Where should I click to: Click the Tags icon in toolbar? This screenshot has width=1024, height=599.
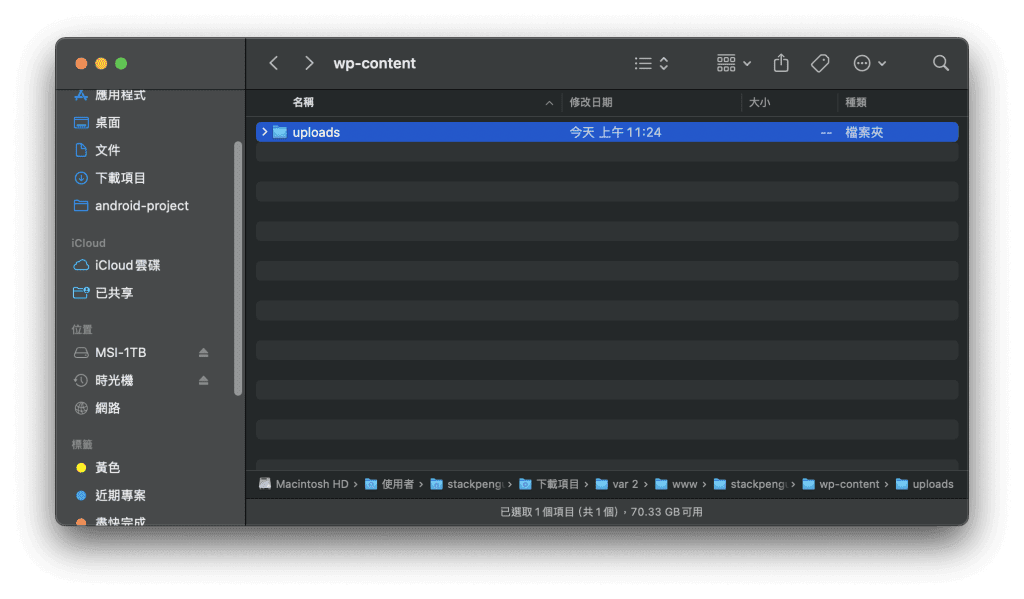coord(820,63)
